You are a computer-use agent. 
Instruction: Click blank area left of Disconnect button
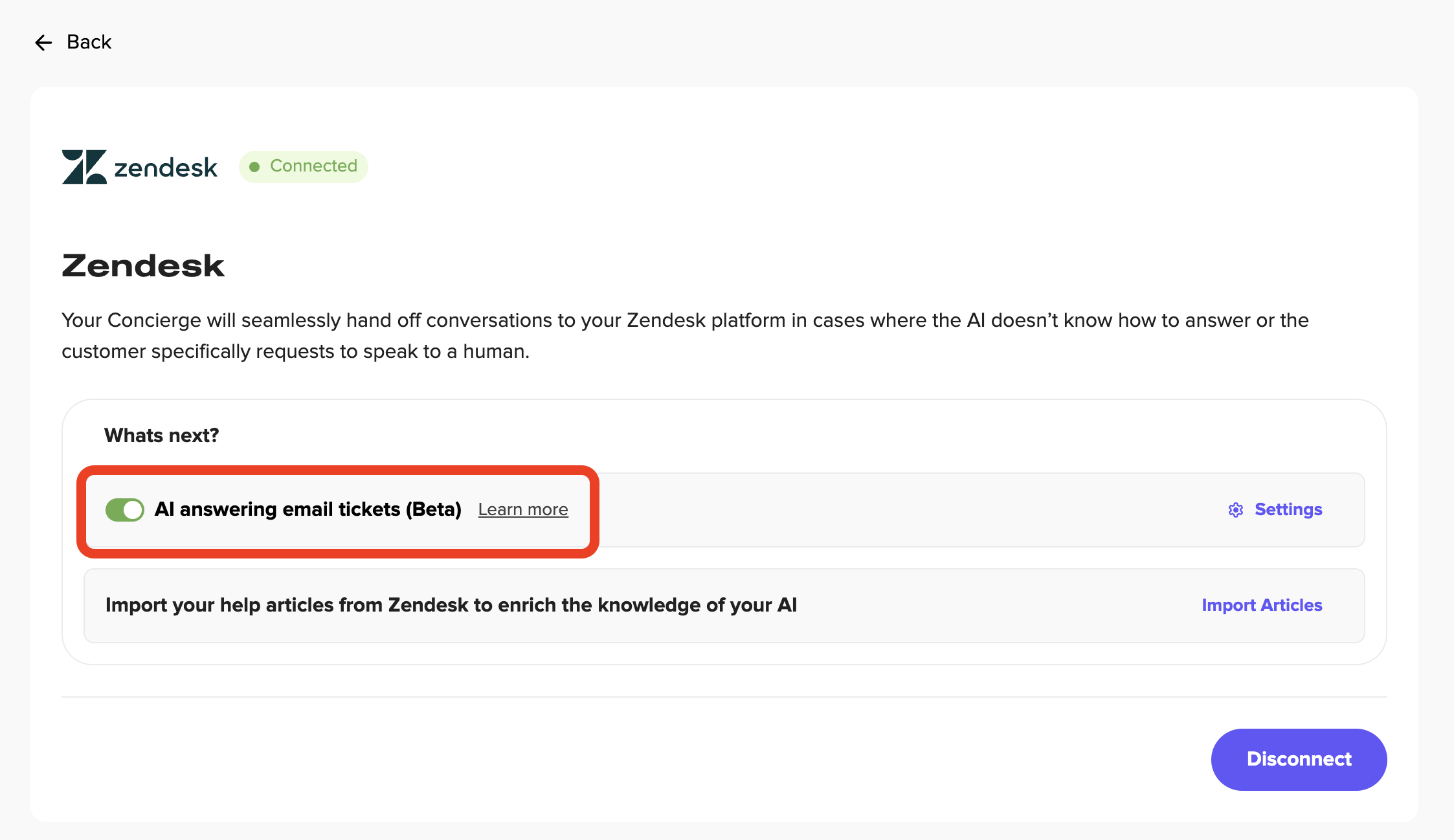647,760
